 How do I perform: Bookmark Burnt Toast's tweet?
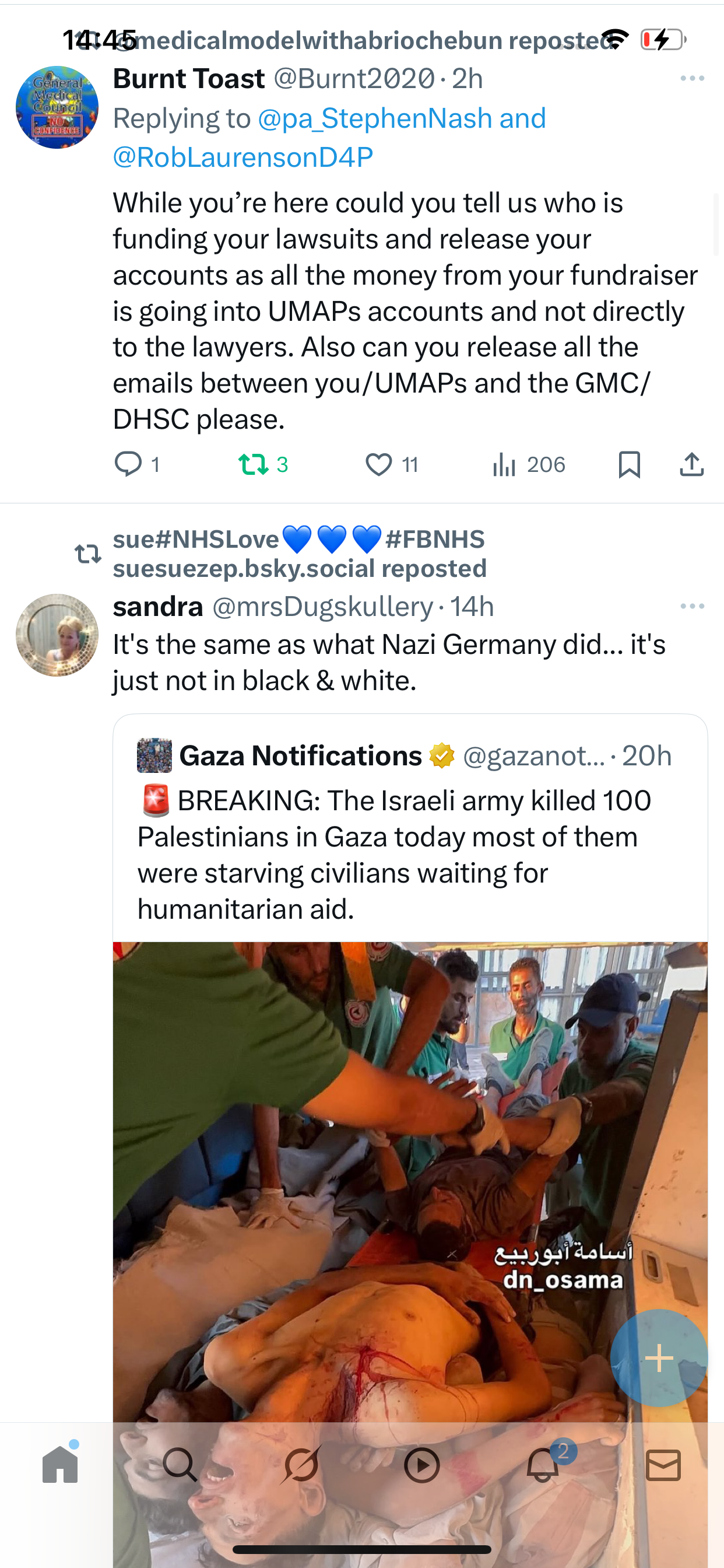(629, 464)
